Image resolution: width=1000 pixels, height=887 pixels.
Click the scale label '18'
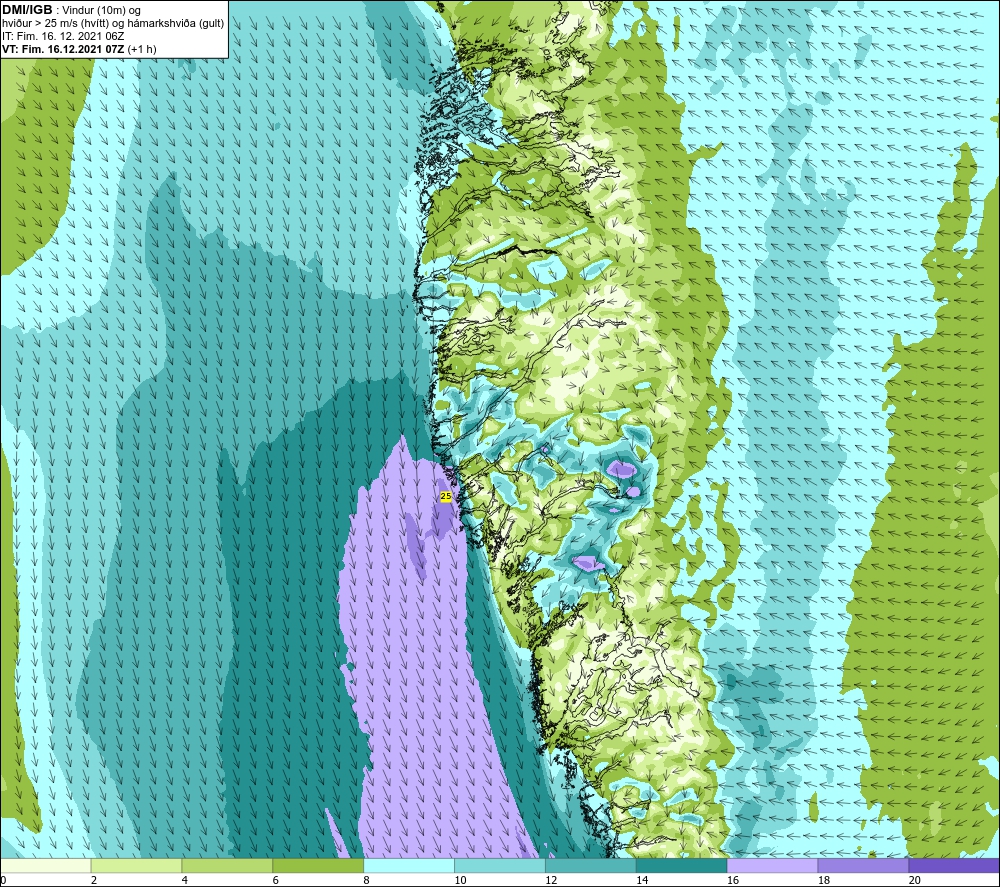823,880
